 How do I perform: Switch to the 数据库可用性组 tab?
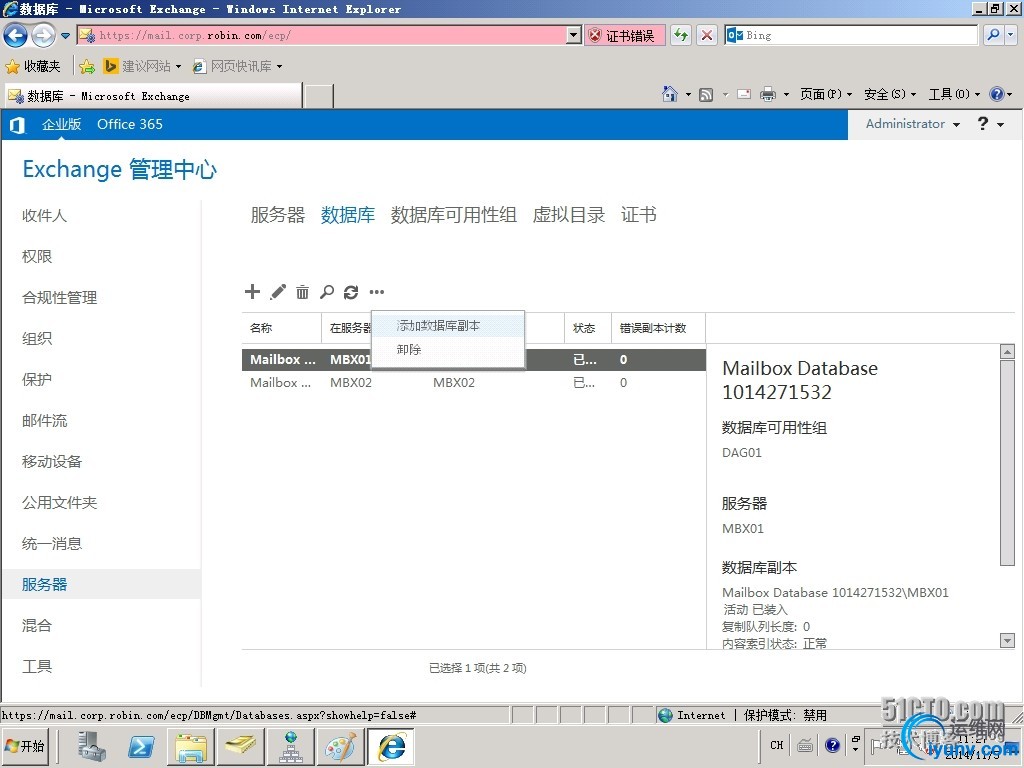[x=454, y=215]
